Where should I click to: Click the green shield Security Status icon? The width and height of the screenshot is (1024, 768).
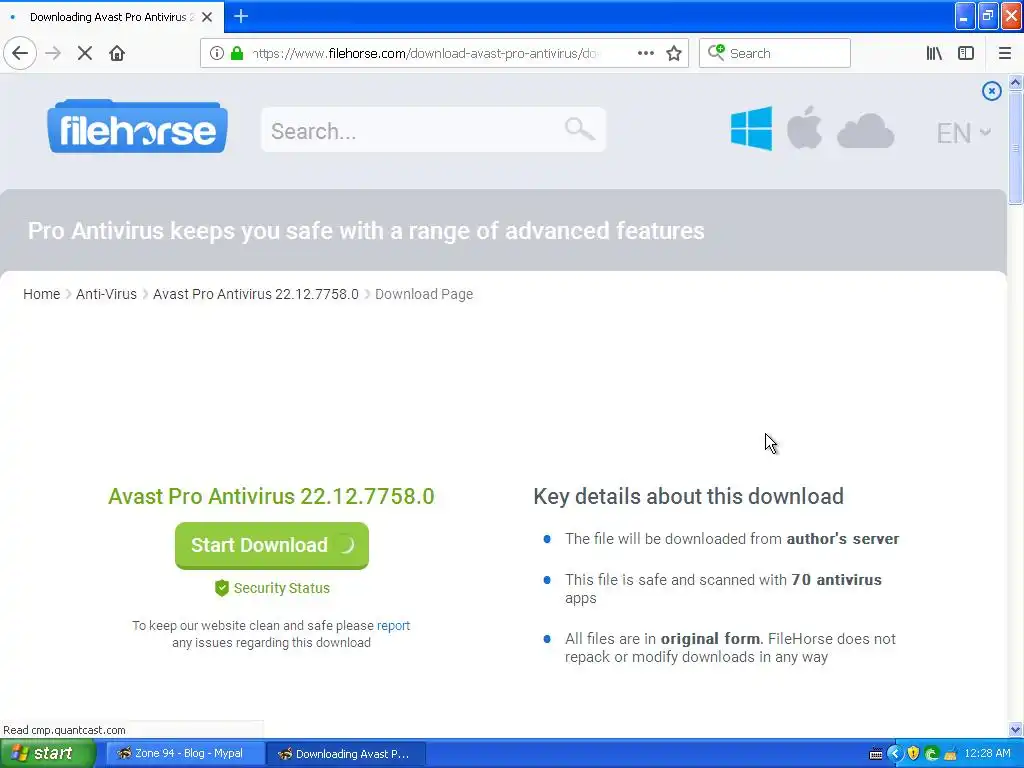coord(222,588)
